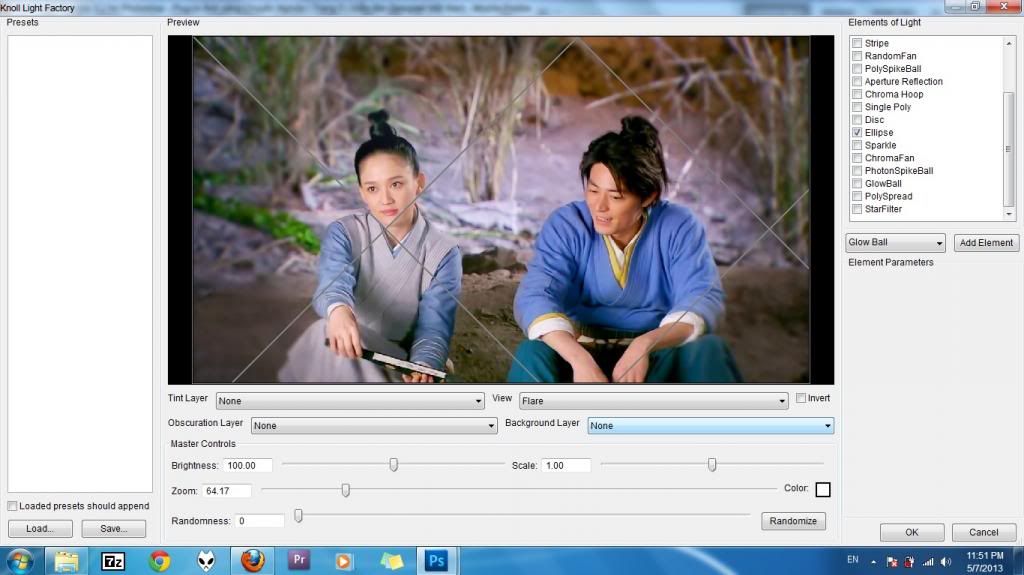Toggle the Invert checkbox
This screenshot has height=575, width=1024.
[x=801, y=398]
